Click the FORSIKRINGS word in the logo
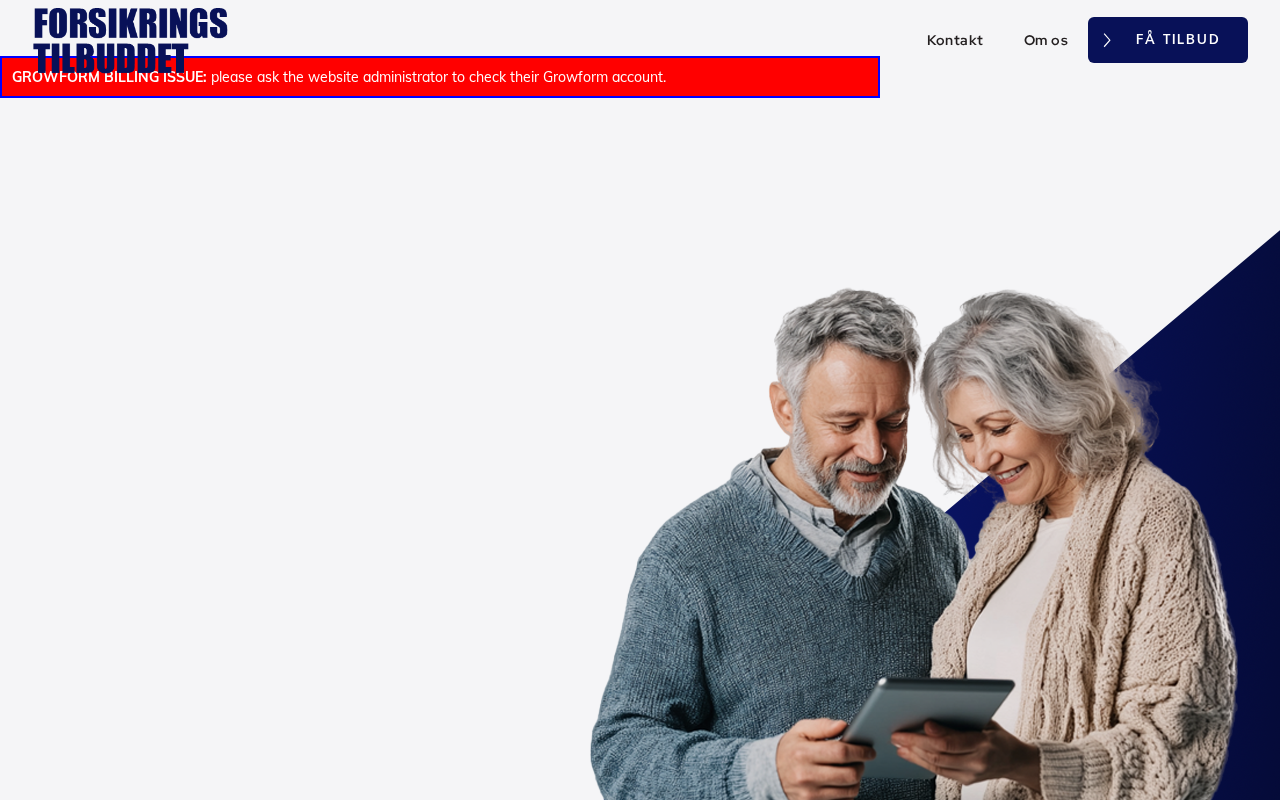 [130, 24]
